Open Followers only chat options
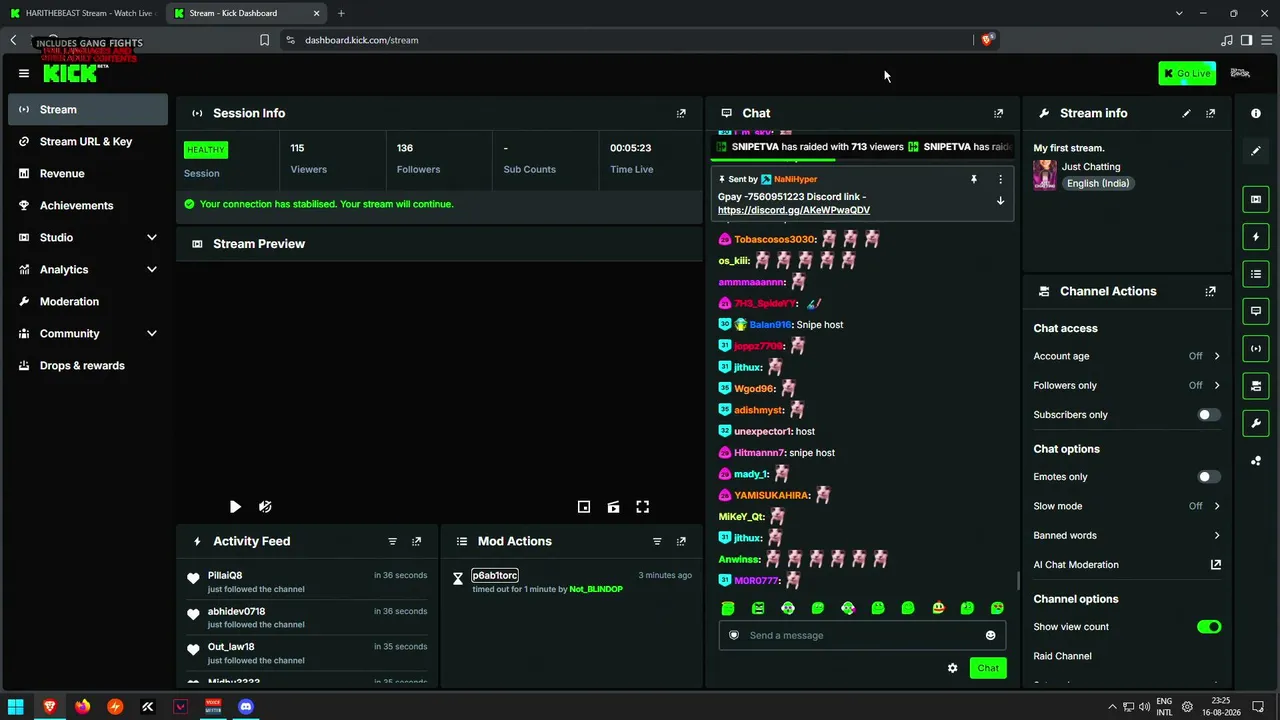 1127,385
